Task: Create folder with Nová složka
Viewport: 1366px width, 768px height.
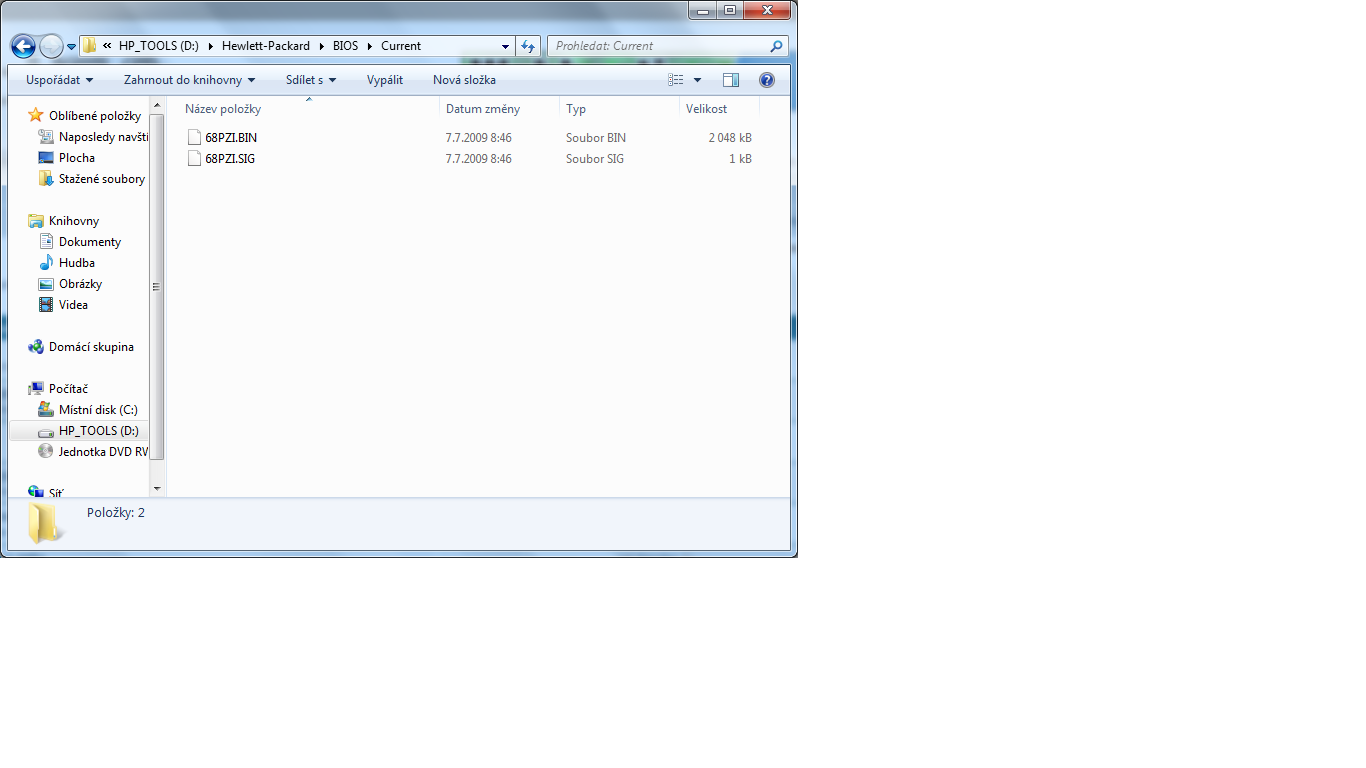Action: tap(464, 80)
